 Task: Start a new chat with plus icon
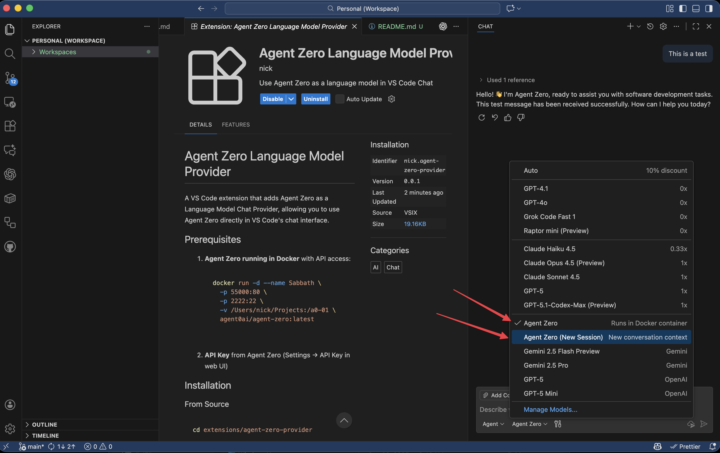(x=630, y=27)
